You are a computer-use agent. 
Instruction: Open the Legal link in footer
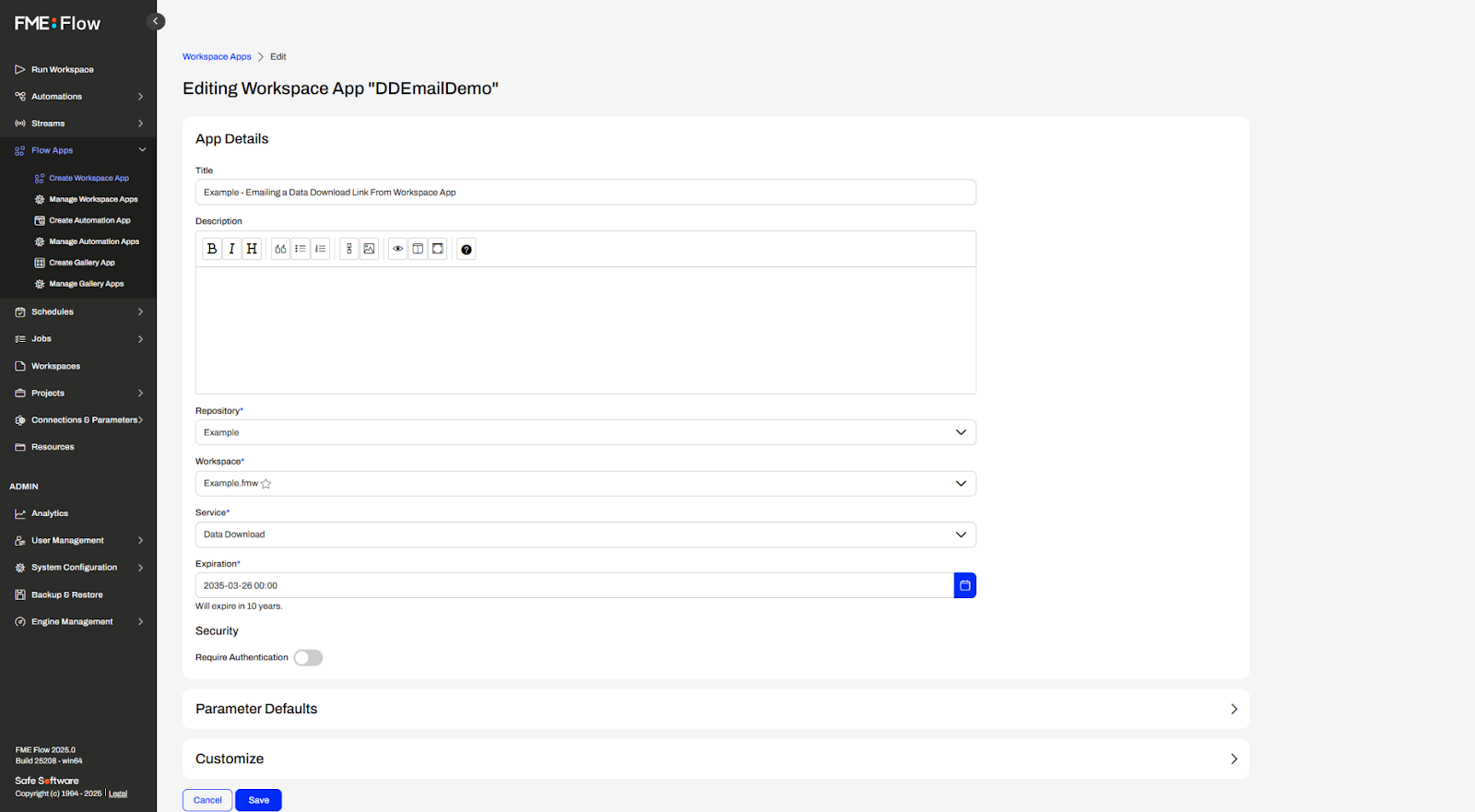[x=118, y=794]
